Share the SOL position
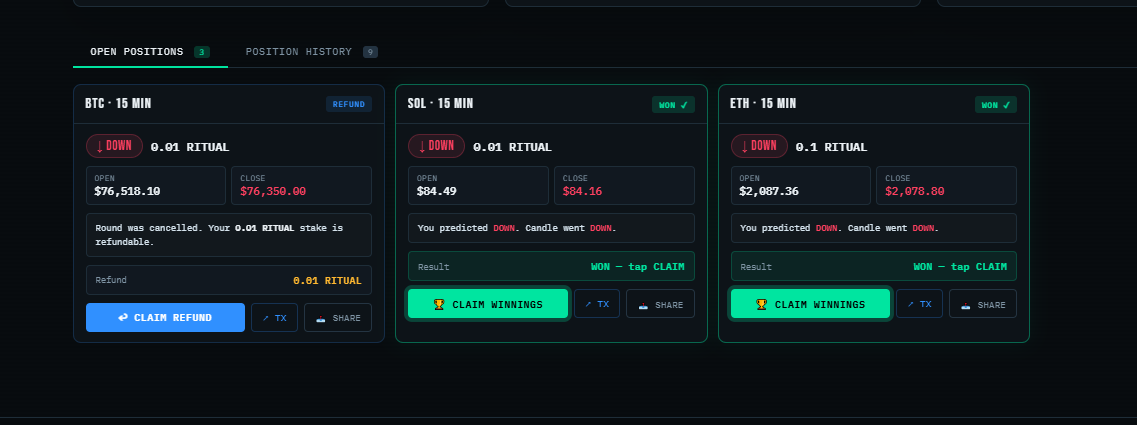This screenshot has height=425, width=1137. click(661, 304)
